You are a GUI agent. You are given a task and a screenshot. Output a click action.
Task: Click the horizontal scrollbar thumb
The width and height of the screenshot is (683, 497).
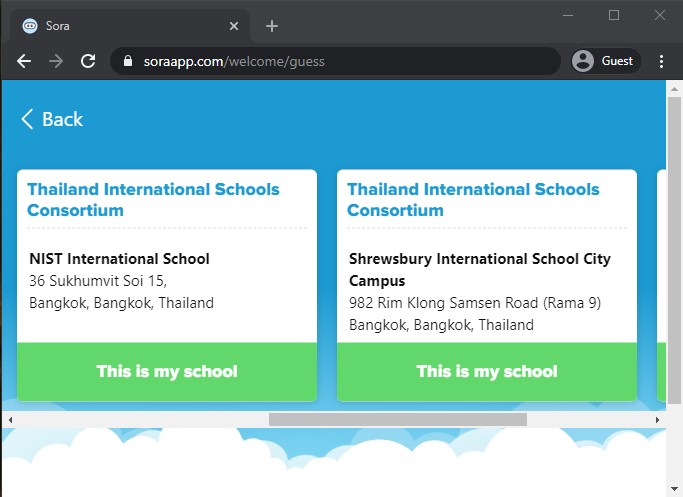tap(398, 419)
